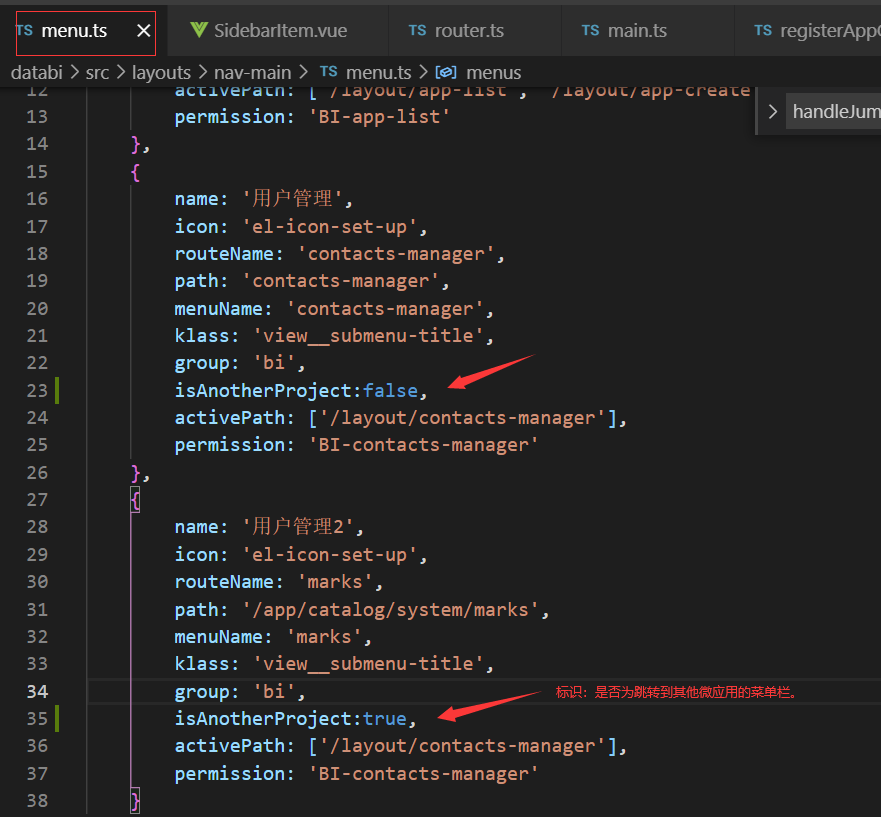Click src breadcrumb segment

point(97,72)
